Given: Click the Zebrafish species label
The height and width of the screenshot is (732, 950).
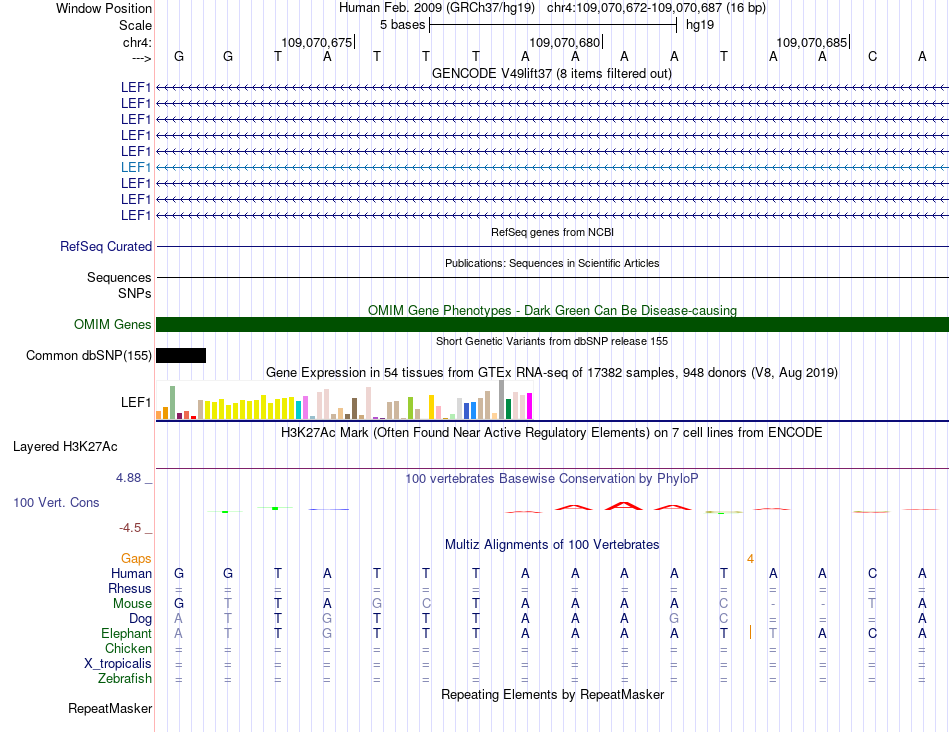Looking at the screenshot, I should (x=125, y=679).
